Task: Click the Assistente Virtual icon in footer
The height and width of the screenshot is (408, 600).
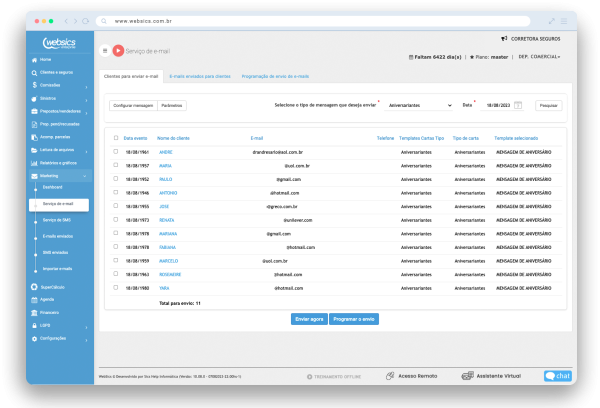Action: pyautogui.click(x=467, y=376)
